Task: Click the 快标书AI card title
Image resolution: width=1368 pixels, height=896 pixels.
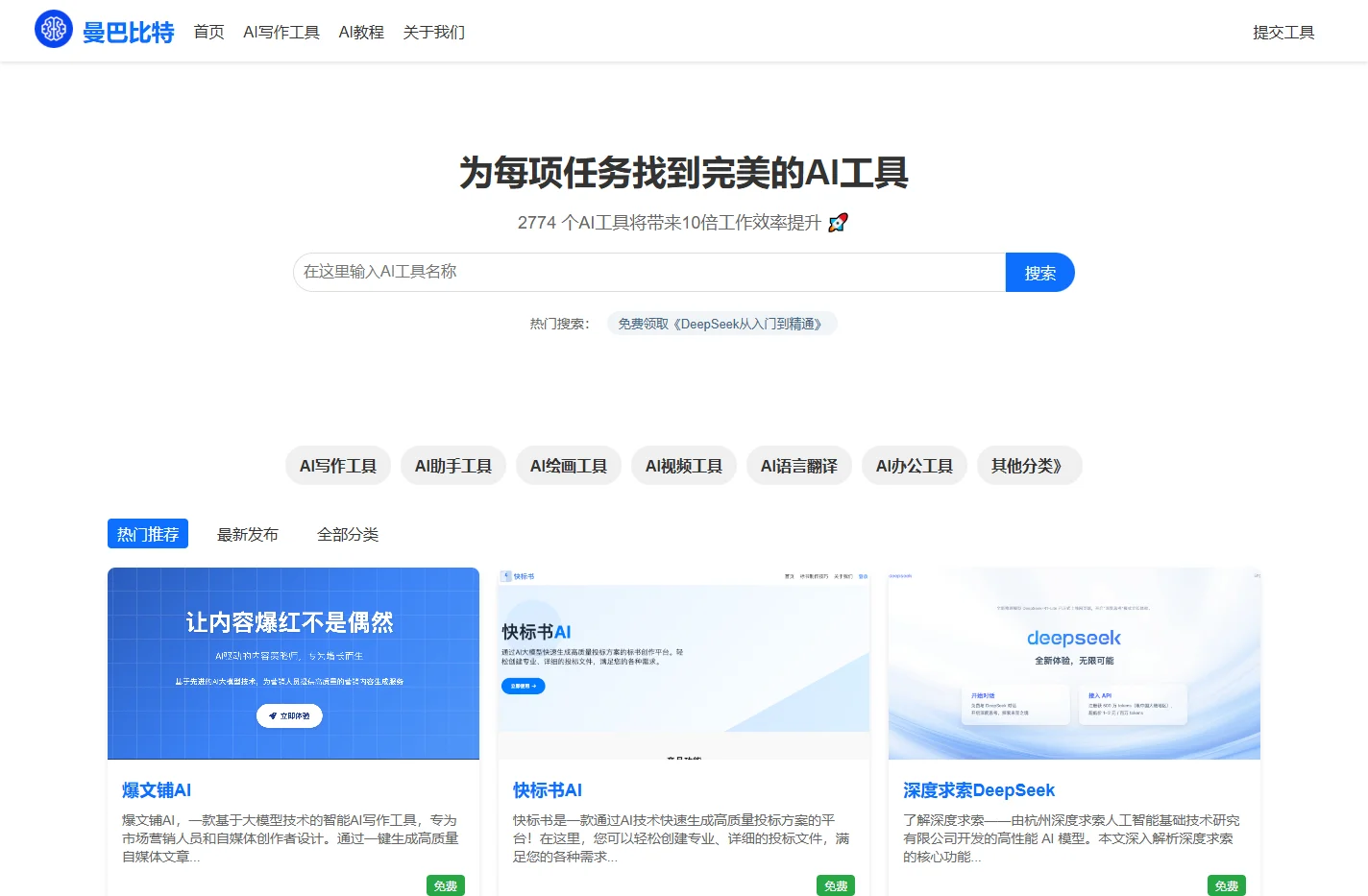Action: tap(548, 790)
